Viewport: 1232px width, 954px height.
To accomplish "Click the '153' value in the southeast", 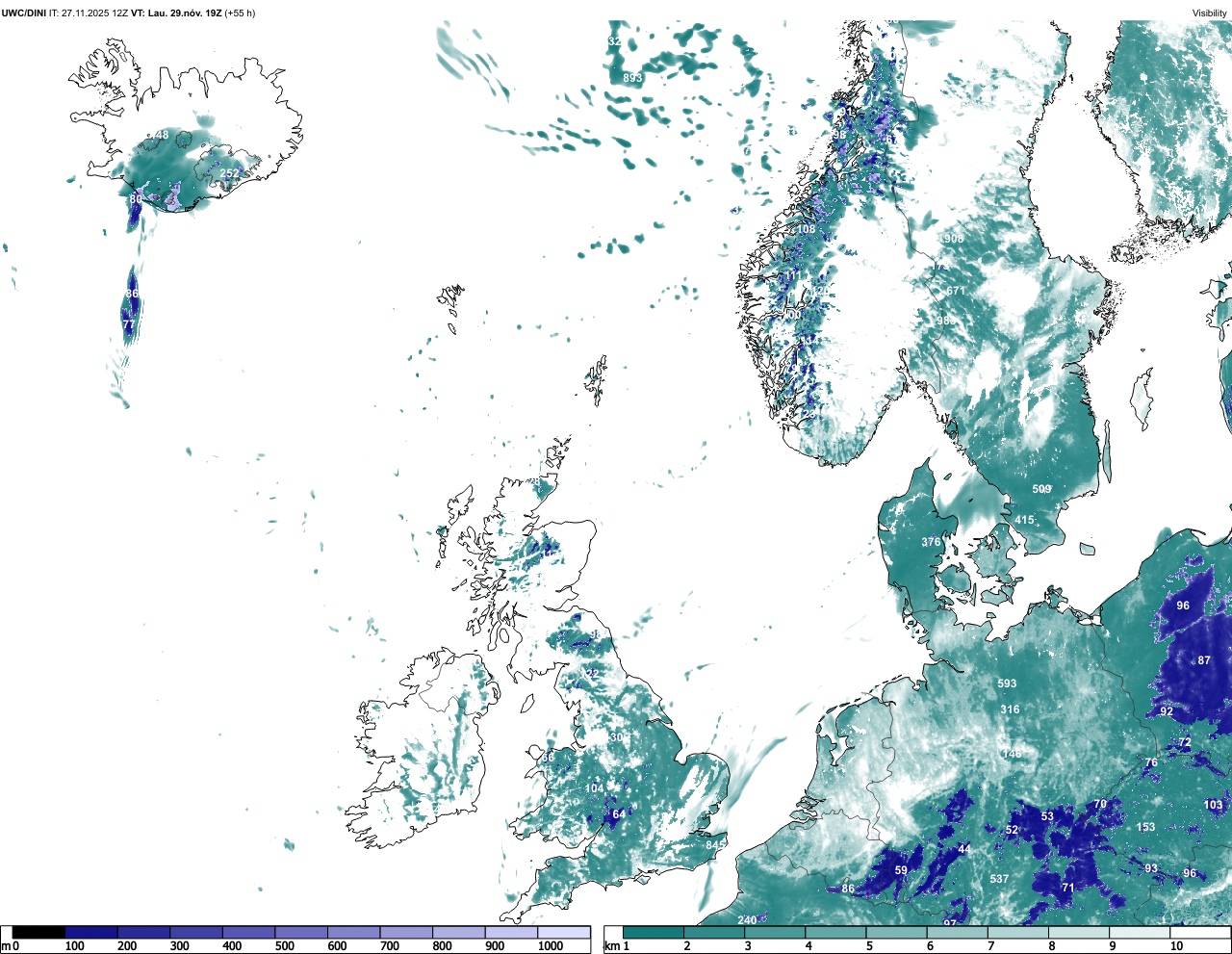I will click(1145, 827).
